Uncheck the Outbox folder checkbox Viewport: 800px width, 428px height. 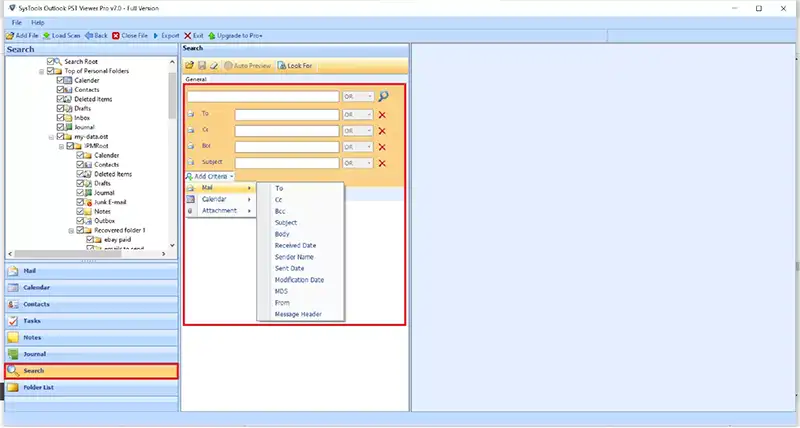click(80, 221)
